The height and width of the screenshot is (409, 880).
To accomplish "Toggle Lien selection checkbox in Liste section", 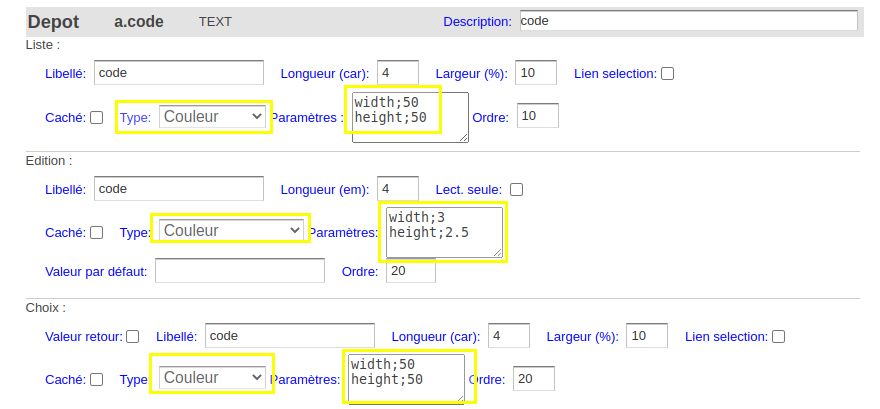I will [667, 73].
